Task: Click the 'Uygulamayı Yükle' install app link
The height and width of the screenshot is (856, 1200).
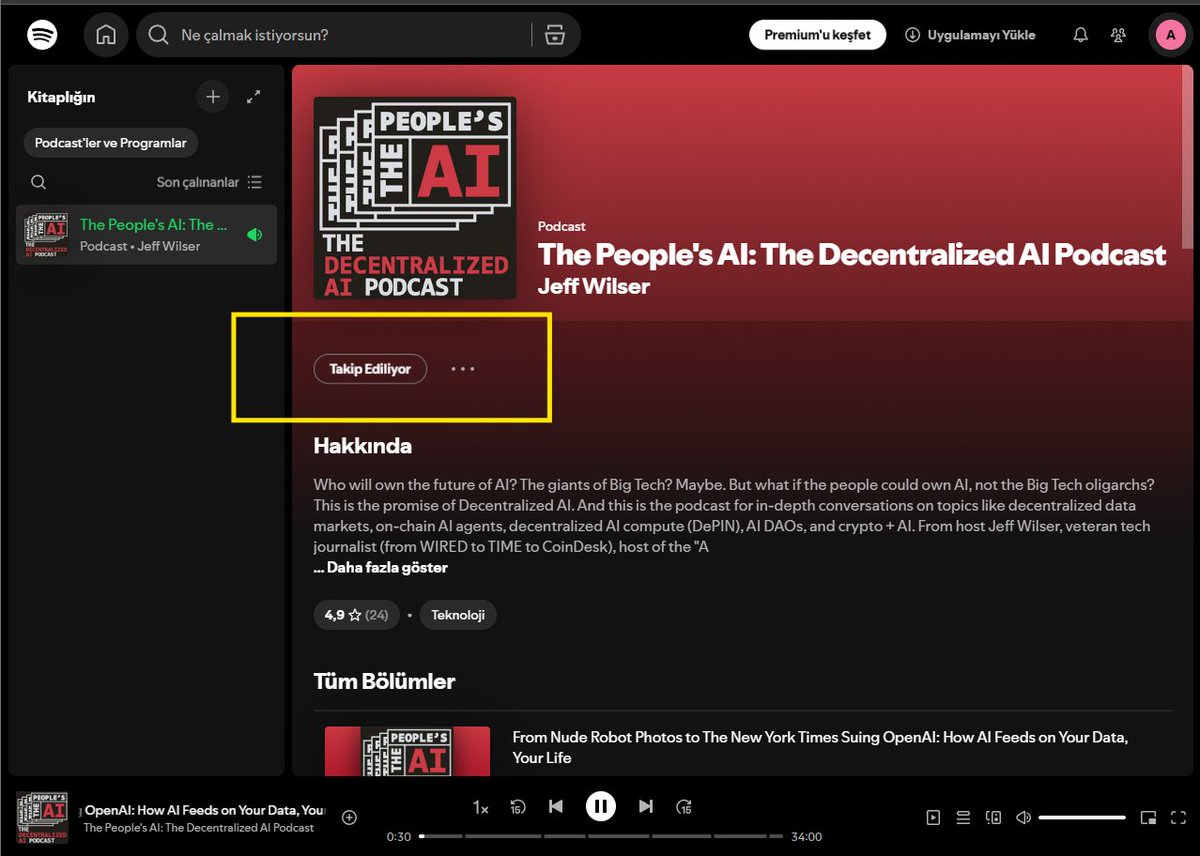Action: click(x=970, y=35)
